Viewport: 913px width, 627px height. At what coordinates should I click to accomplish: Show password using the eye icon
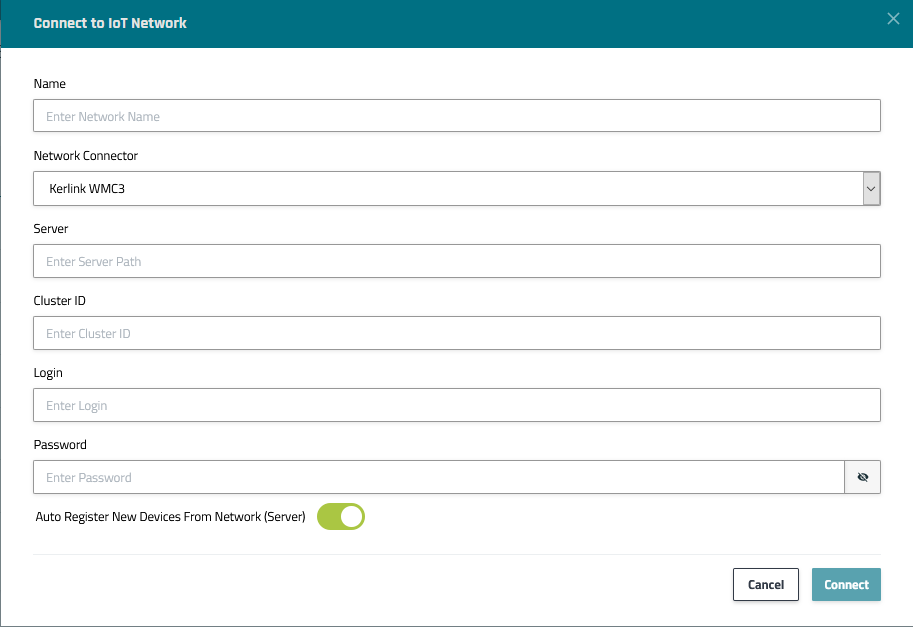(862, 478)
